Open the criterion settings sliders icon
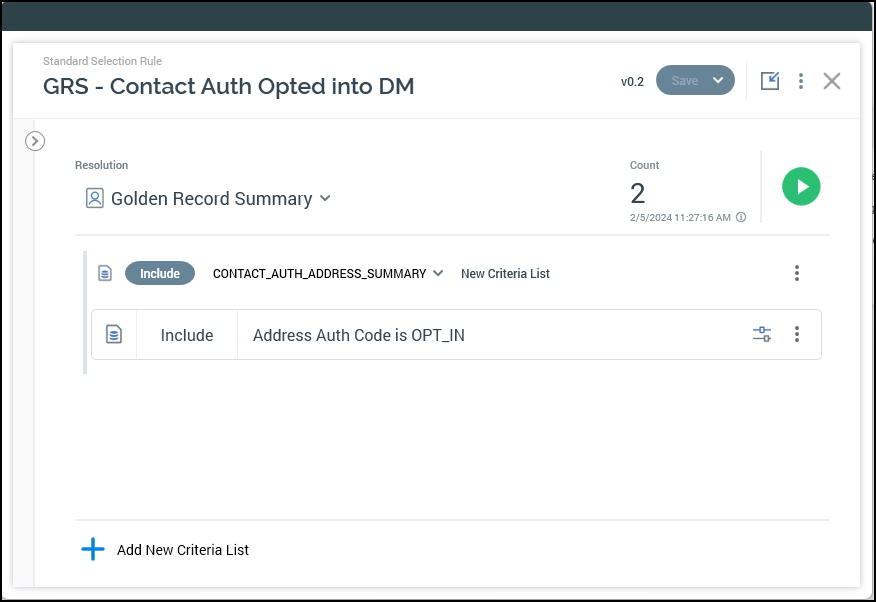876x602 pixels. 762,335
